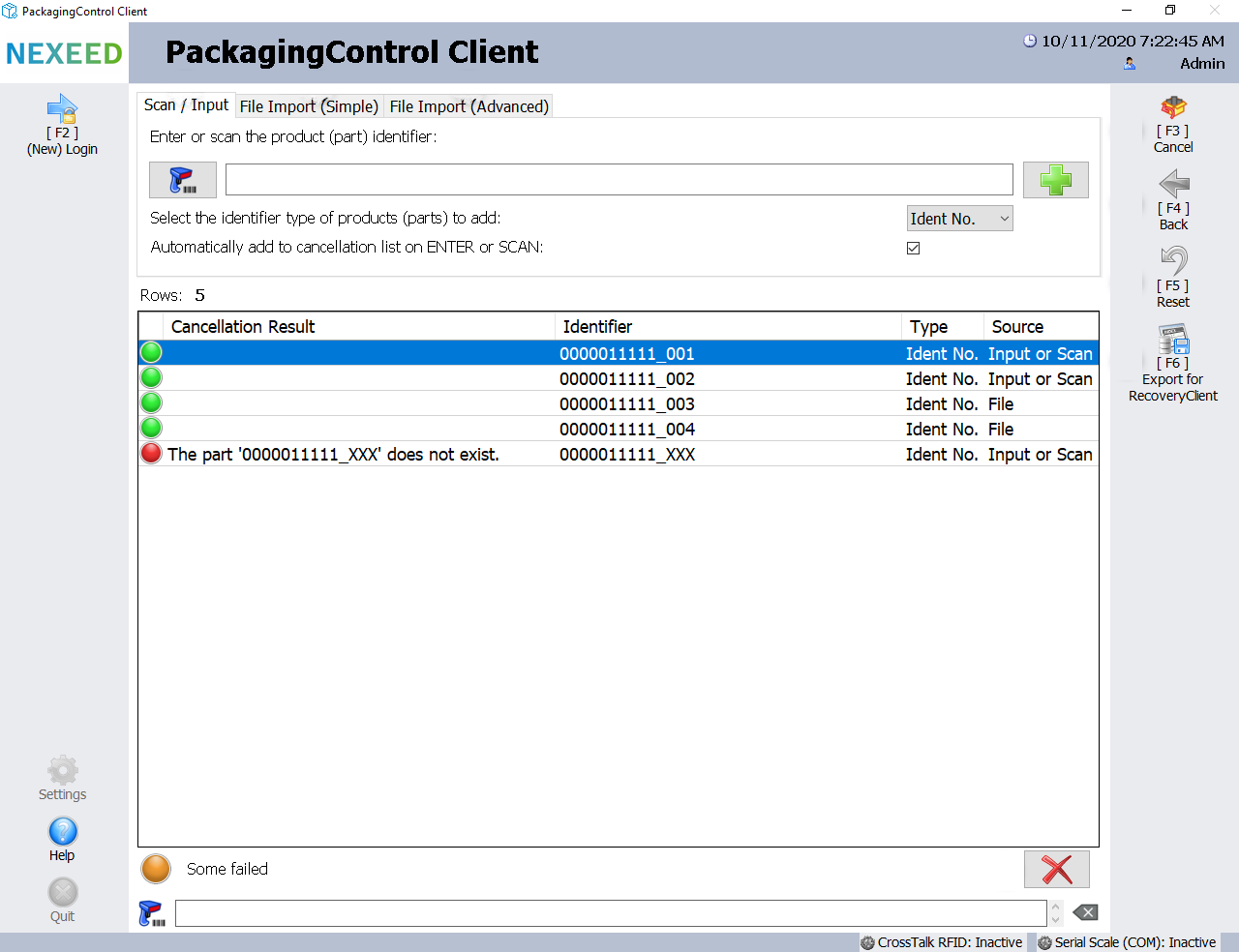Click the F2 New Login icon

click(62, 108)
